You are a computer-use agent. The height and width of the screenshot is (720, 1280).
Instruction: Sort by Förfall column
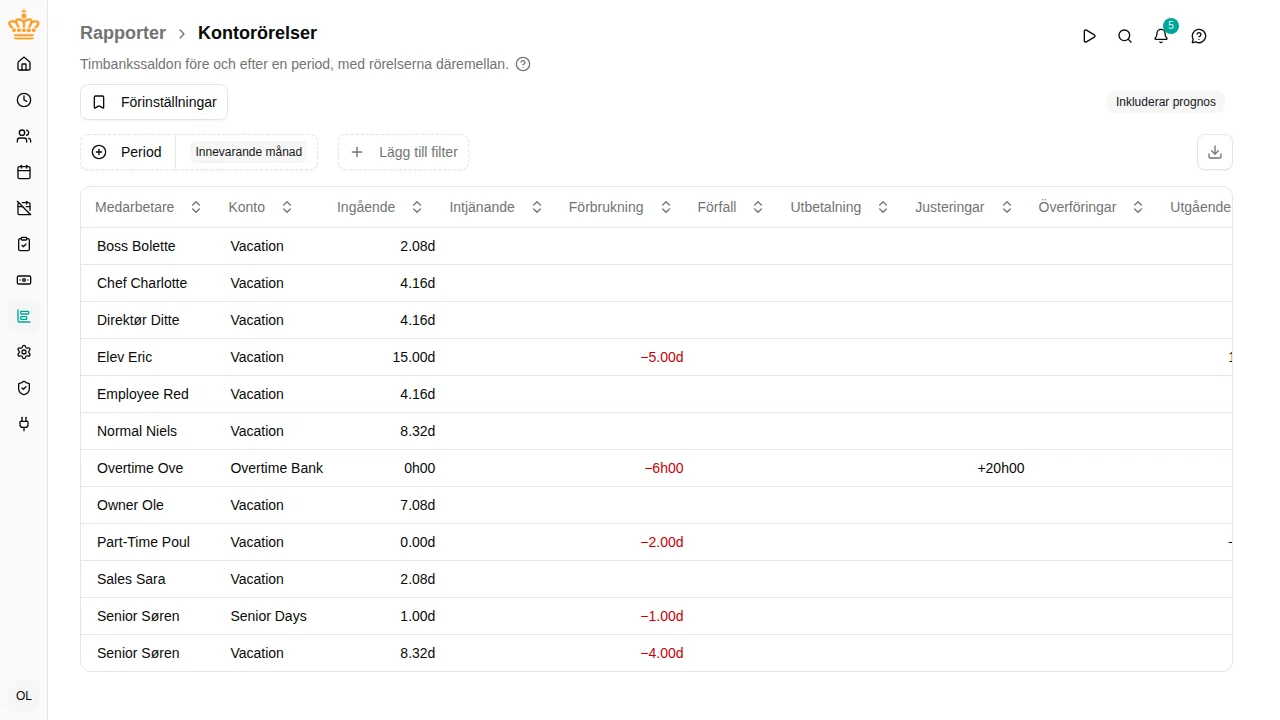(731, 207)
